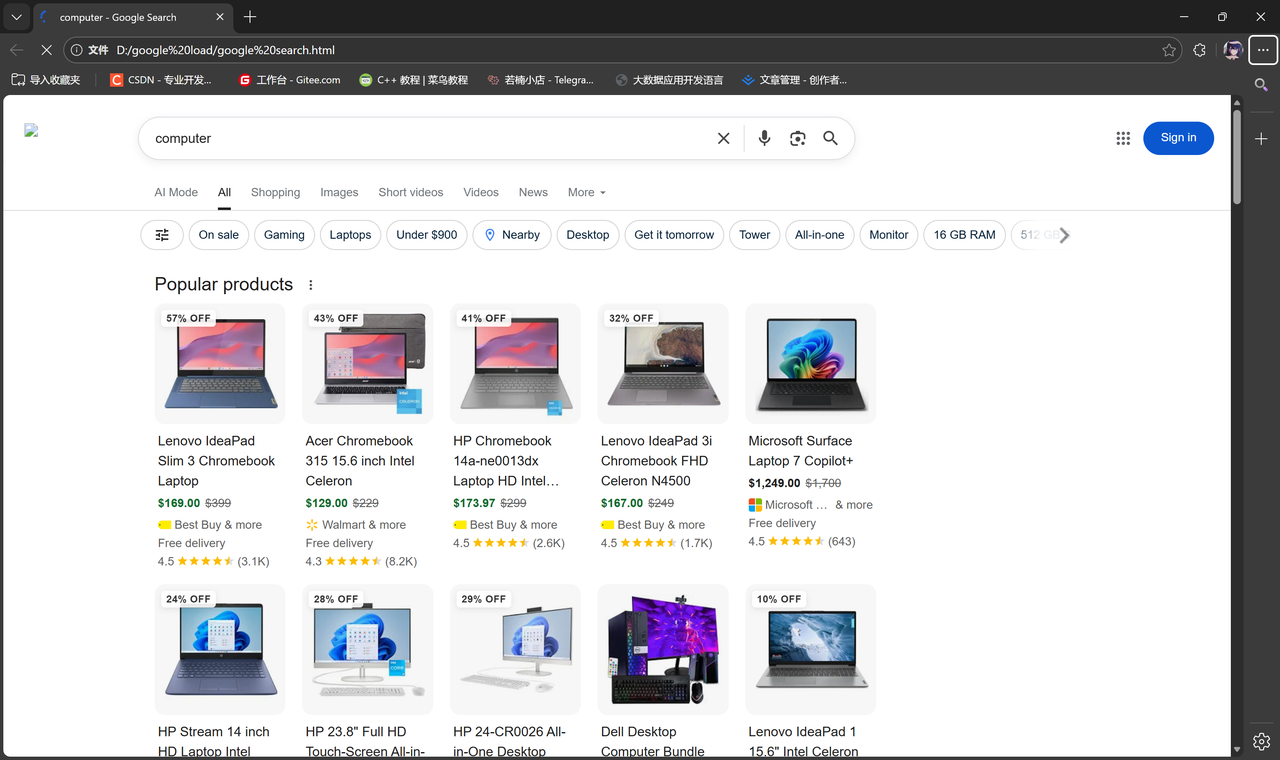The image size is (1280, 760).
Task: Switch to the AI Mode tab
Action: [x=176, y=192]
